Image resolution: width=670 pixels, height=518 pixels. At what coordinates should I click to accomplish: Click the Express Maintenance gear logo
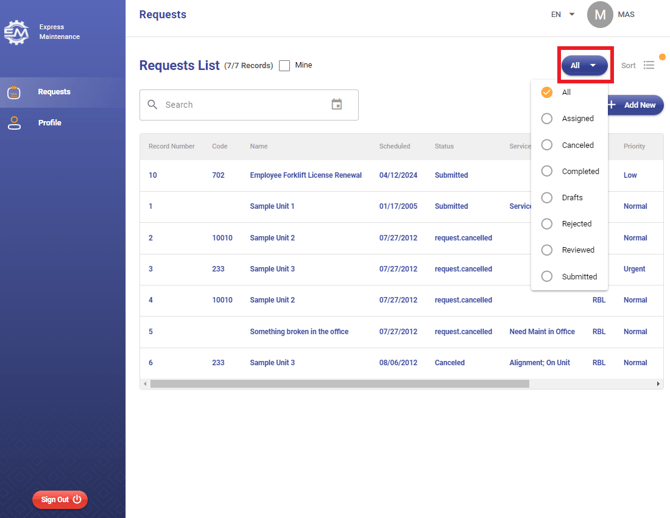tap(16, 33)
